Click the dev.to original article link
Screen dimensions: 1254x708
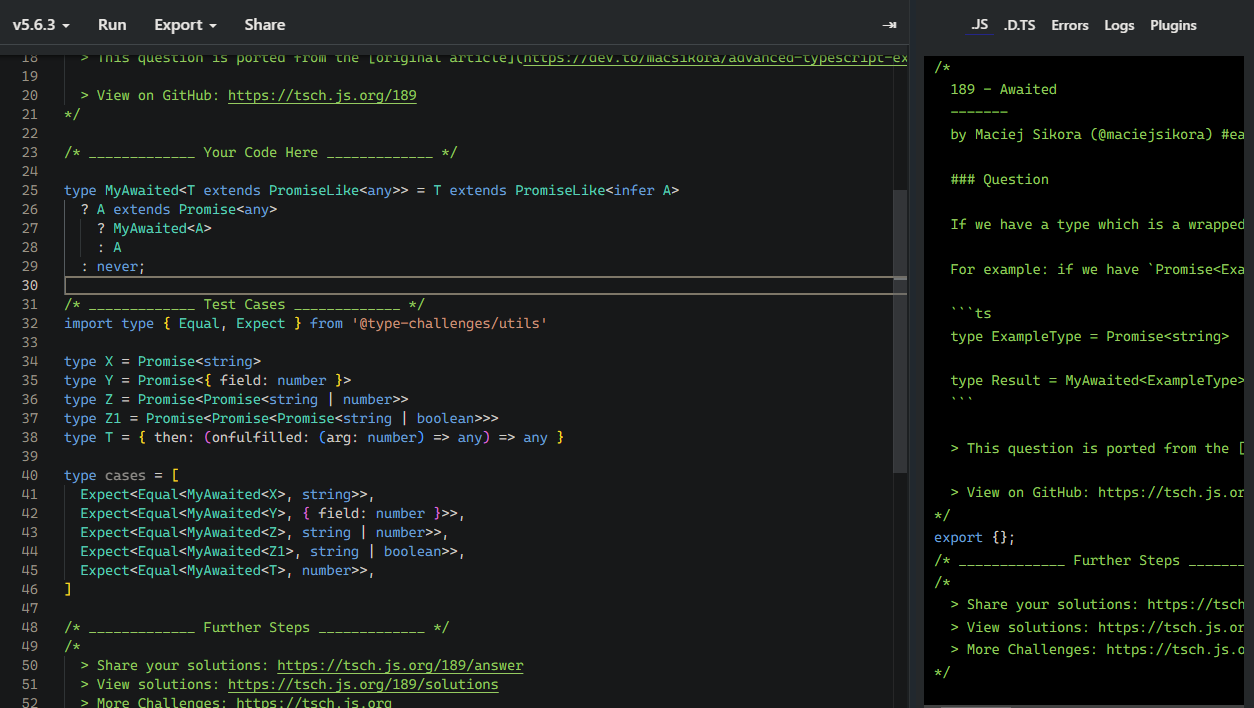pos(714,58)
